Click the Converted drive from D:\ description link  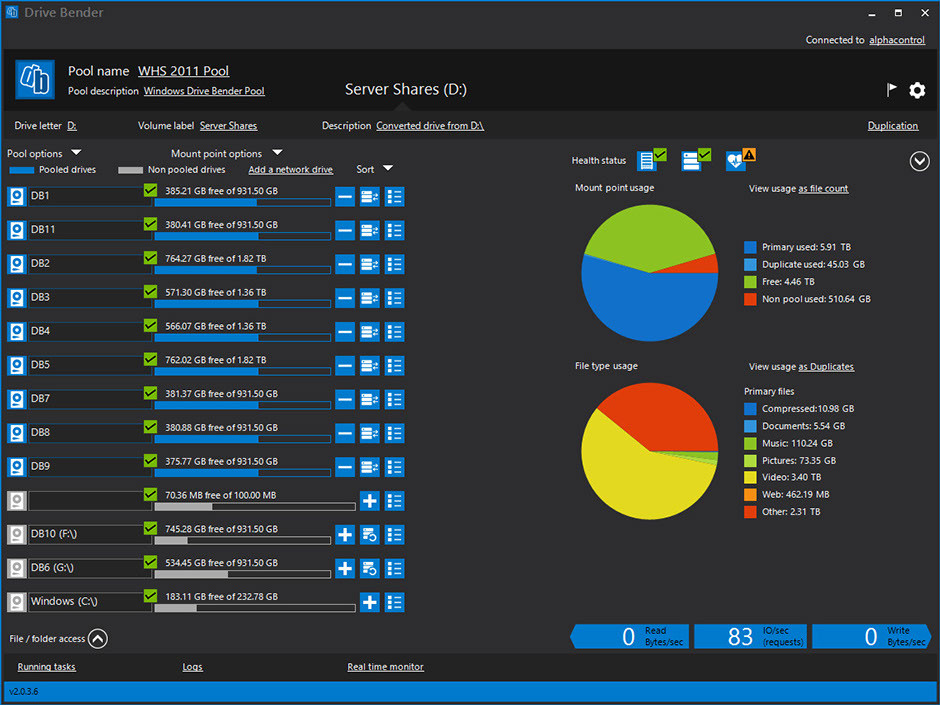click(x=430, y=126)
